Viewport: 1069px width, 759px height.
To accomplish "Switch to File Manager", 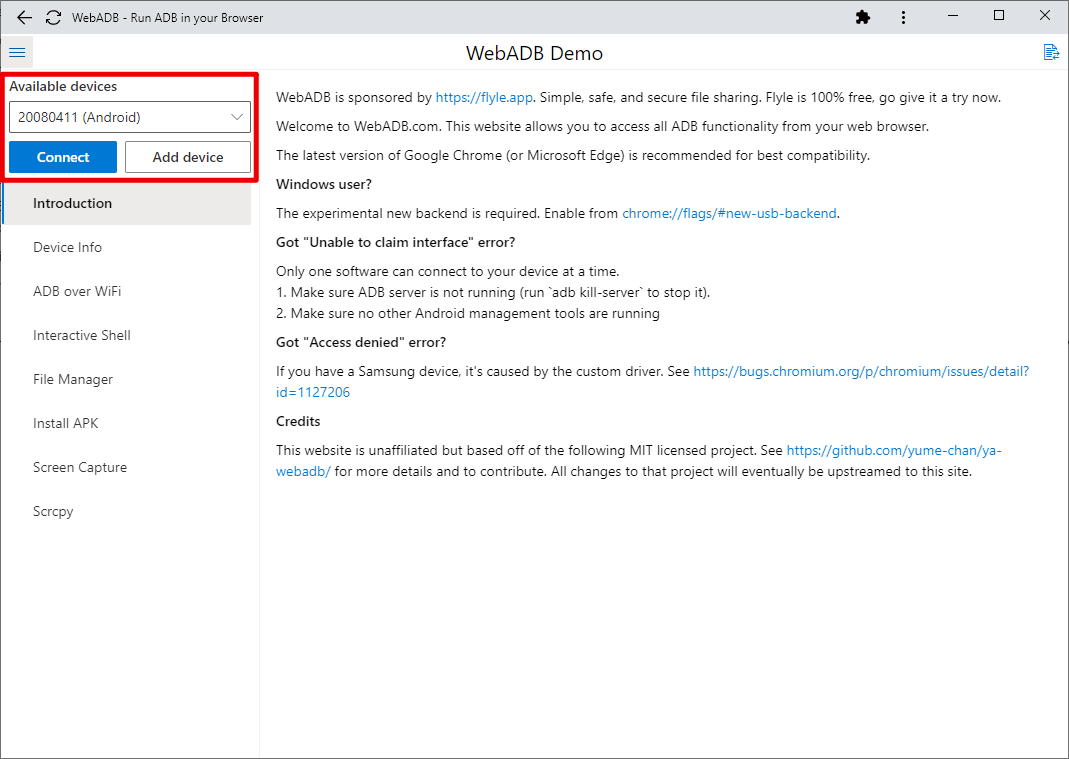I will click(x=73, y=379).
